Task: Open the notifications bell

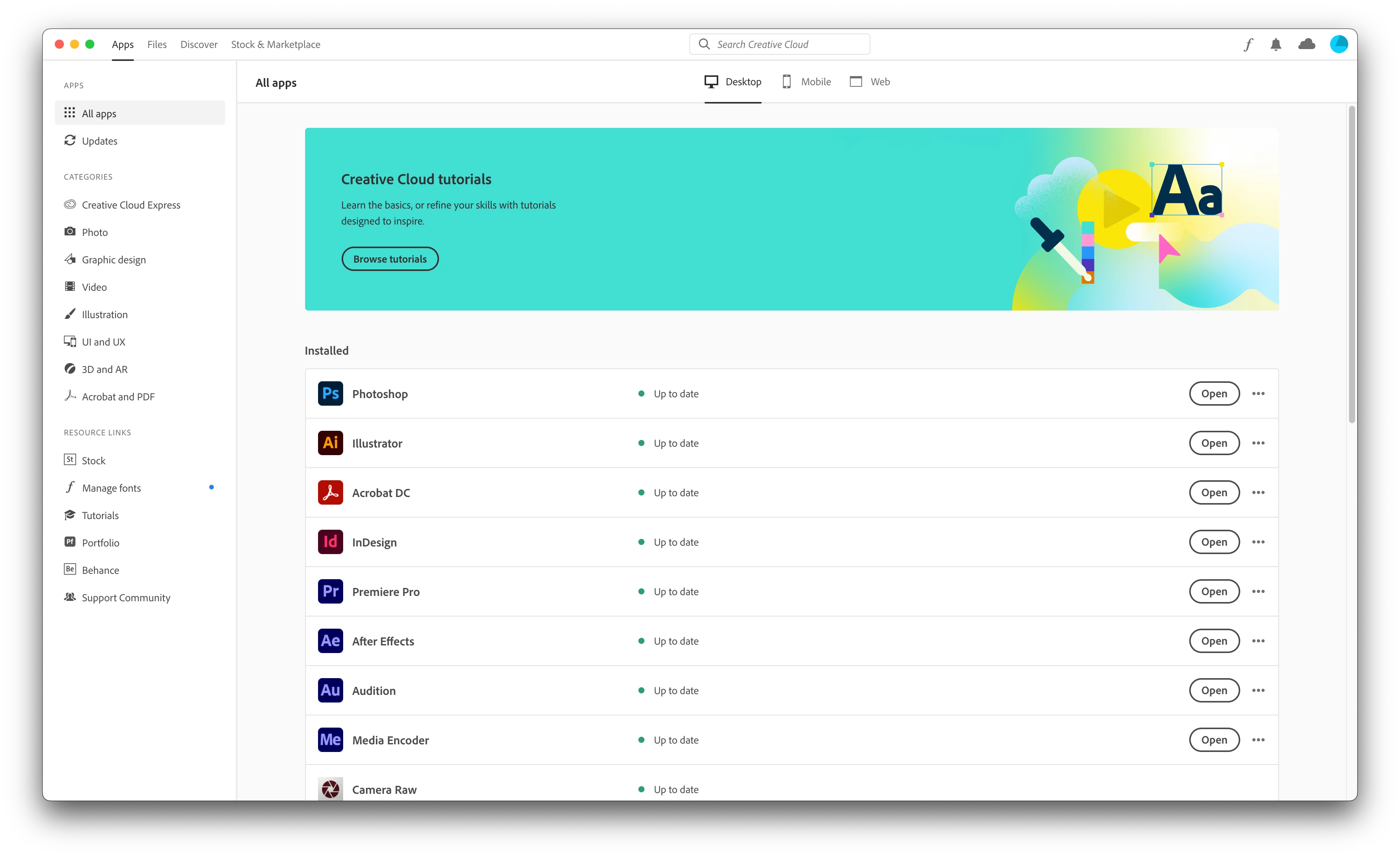Action: click(1276, 44)
